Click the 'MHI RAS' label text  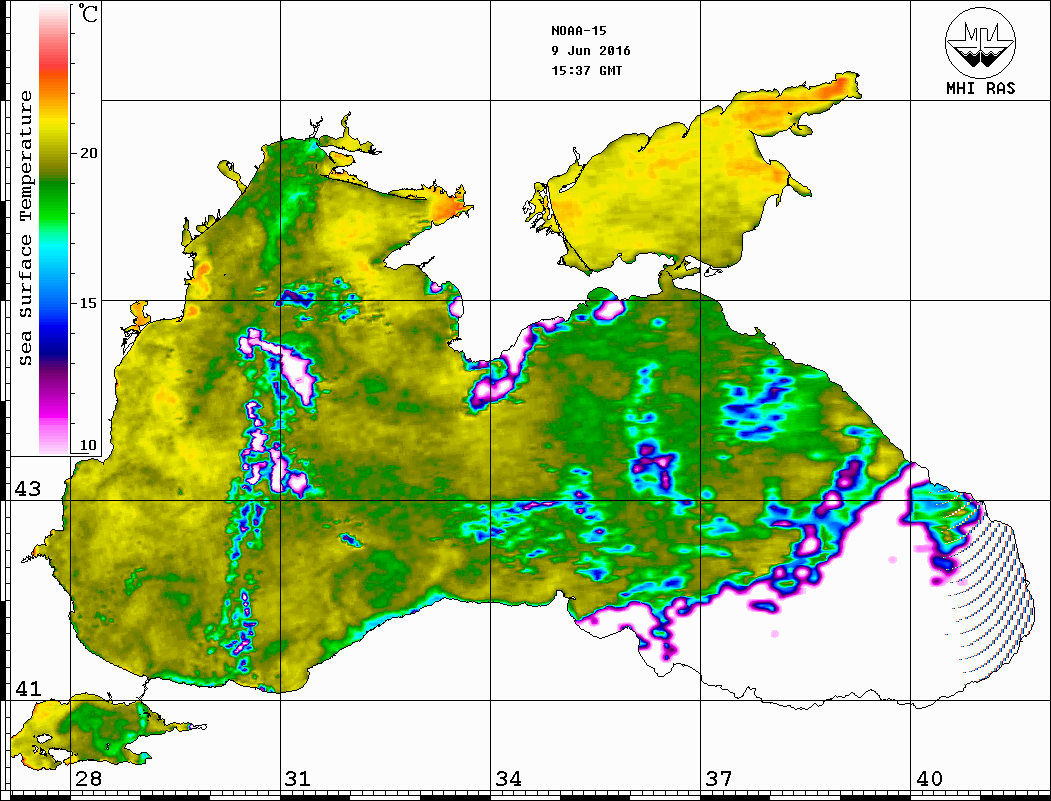980,88
